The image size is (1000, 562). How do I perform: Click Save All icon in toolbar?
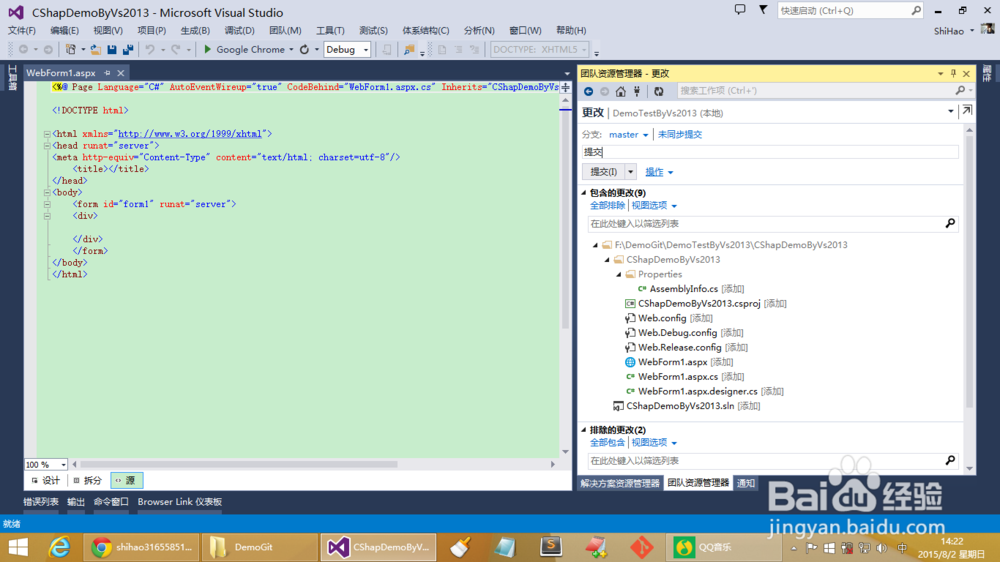pyautogui.click(x=128, y=49)
